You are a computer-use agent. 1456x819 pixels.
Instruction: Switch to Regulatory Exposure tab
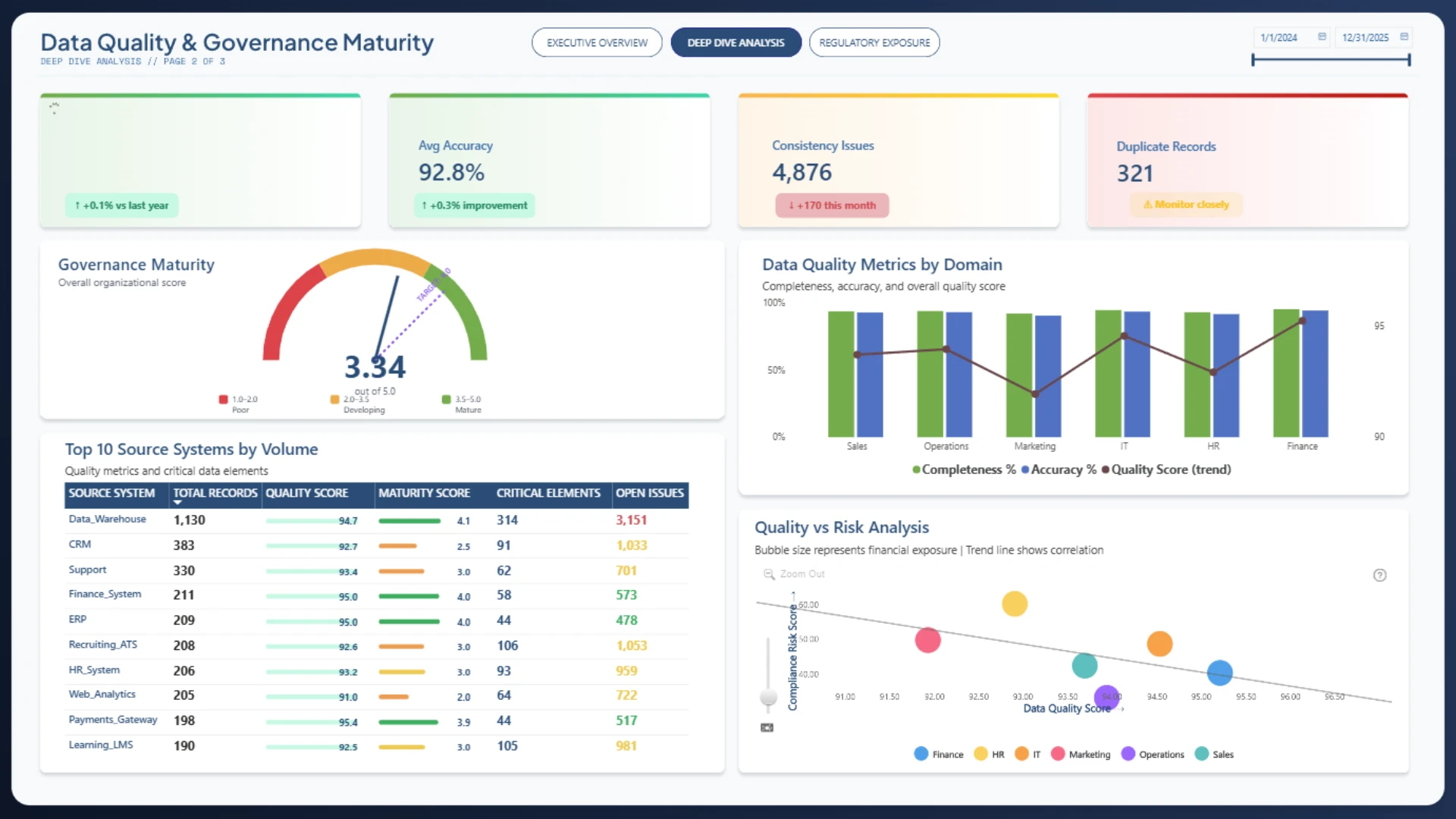click(874, 42)
